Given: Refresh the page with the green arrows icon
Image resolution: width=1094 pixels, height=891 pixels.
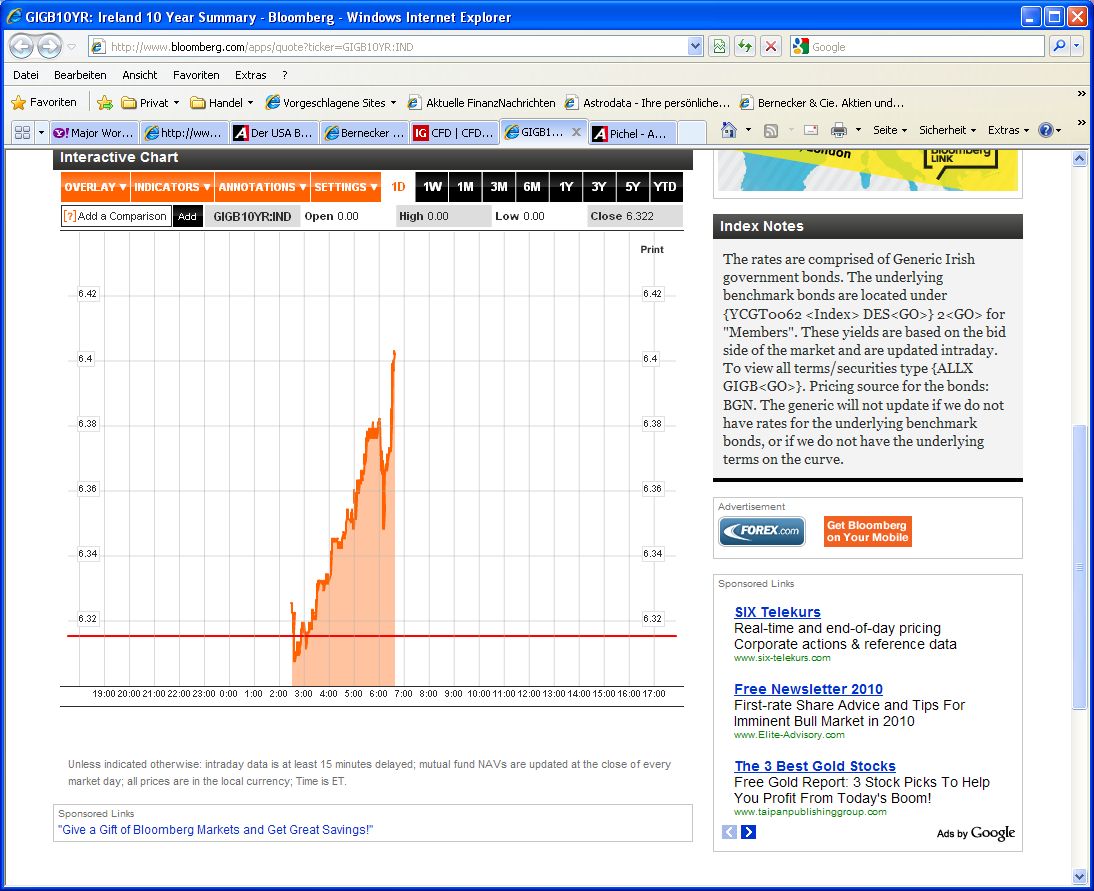Looking at the screenshot, I should 745,47.
